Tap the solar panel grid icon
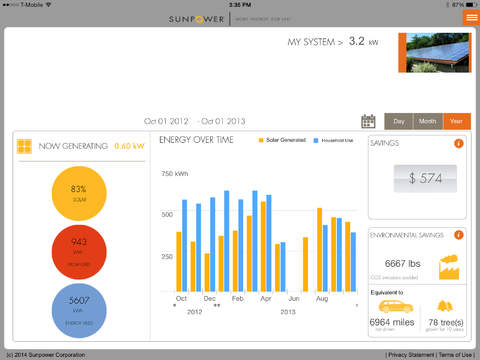Image resolution: width=480 pixels, height=360 pixels. [24, 146]
